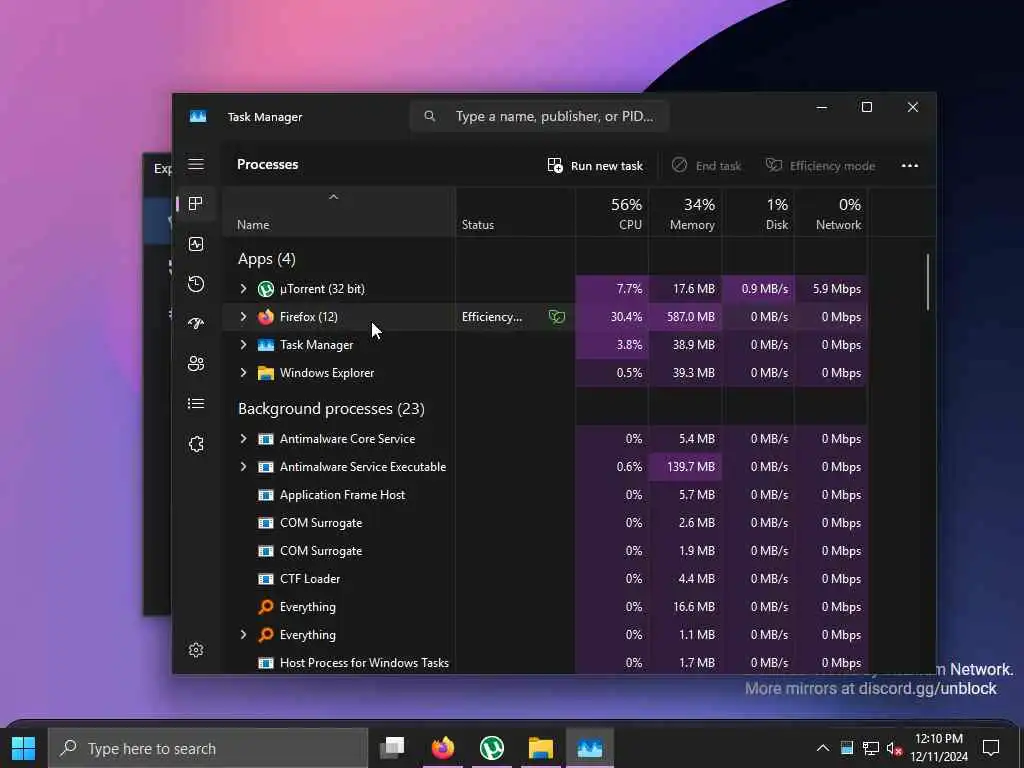This screenshot has width=1024, height=768.
Task: Open µTorrent from the taskbar
Action: 492,748
